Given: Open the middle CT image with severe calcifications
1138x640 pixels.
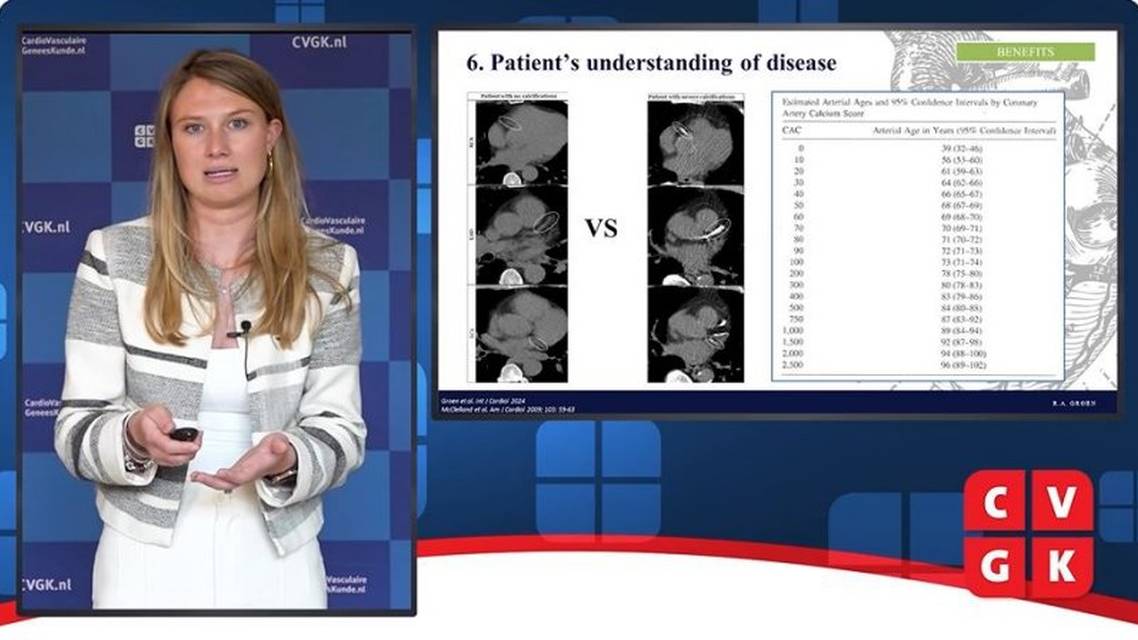Looking at the screenshot, I should click(x=695, y=237).
